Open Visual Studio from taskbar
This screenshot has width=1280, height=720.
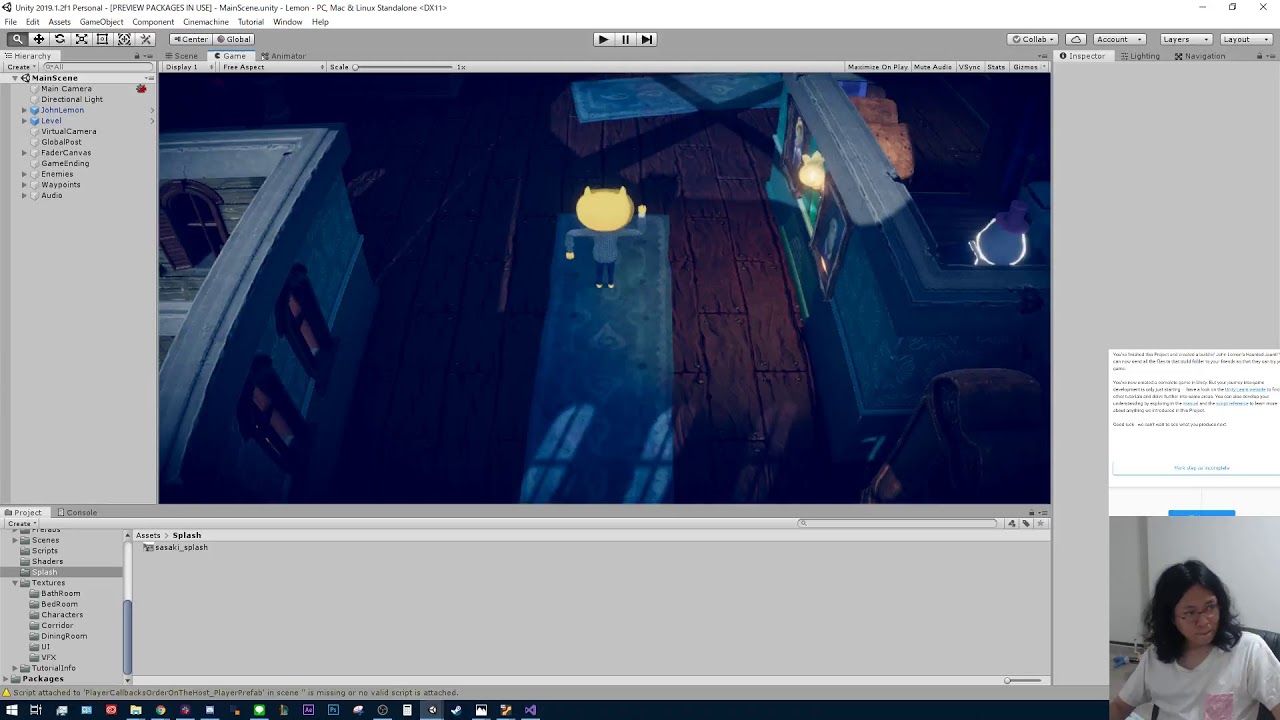point(530,710)
